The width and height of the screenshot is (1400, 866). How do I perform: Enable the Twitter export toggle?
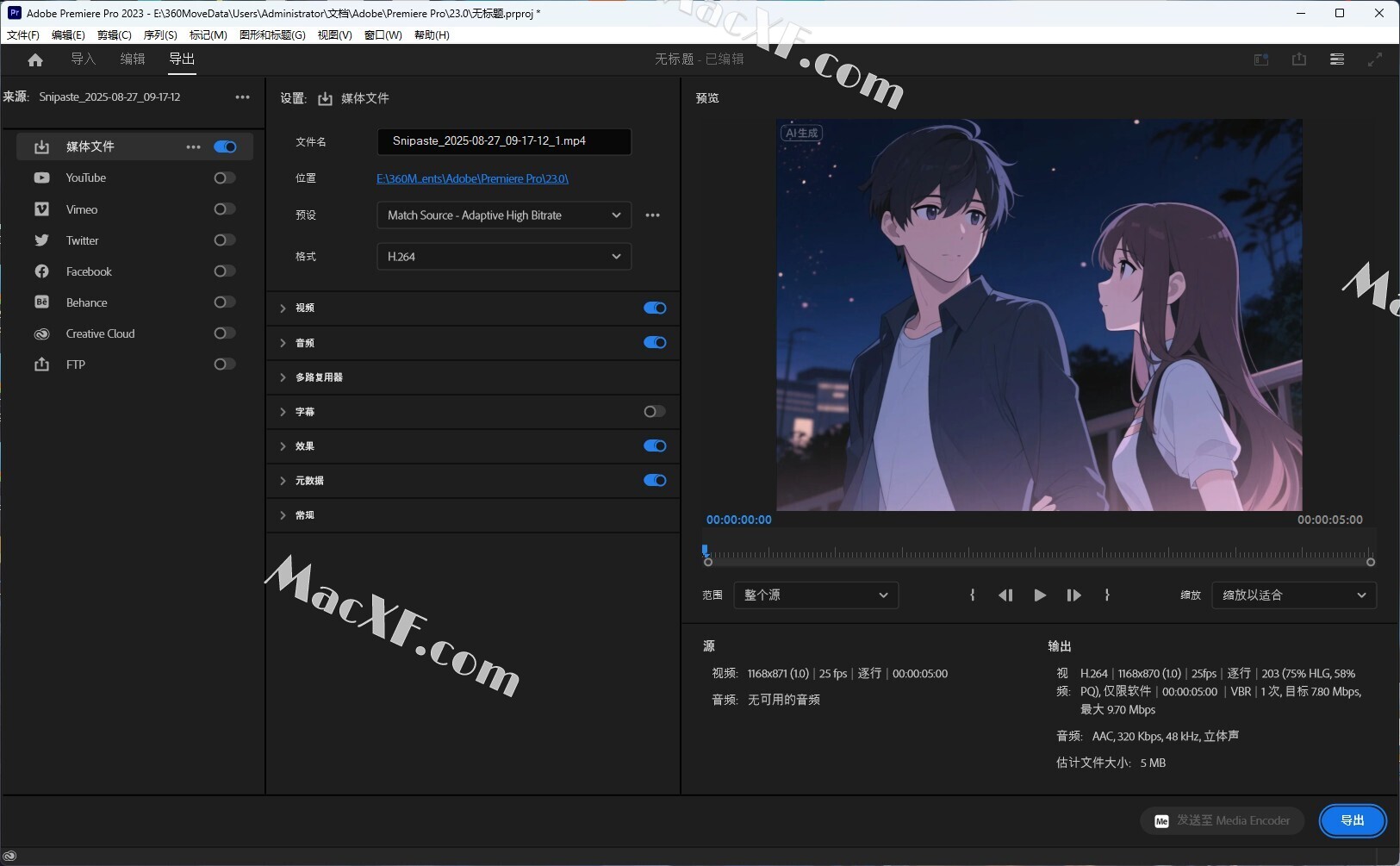tap(225, 240)
